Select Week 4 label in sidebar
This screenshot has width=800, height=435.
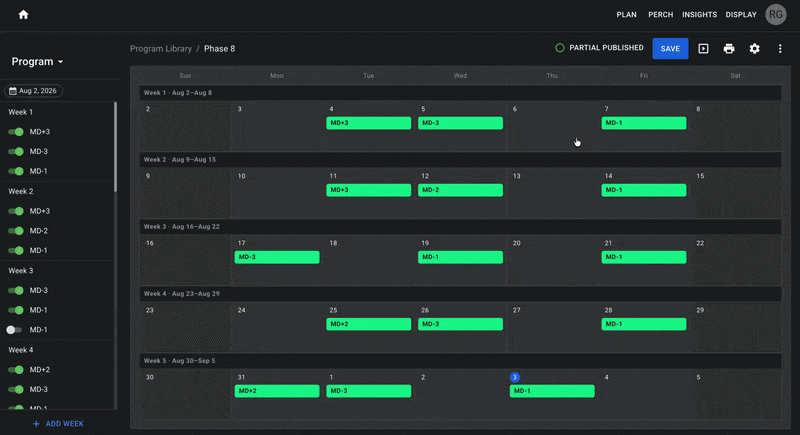pos(20,350)
